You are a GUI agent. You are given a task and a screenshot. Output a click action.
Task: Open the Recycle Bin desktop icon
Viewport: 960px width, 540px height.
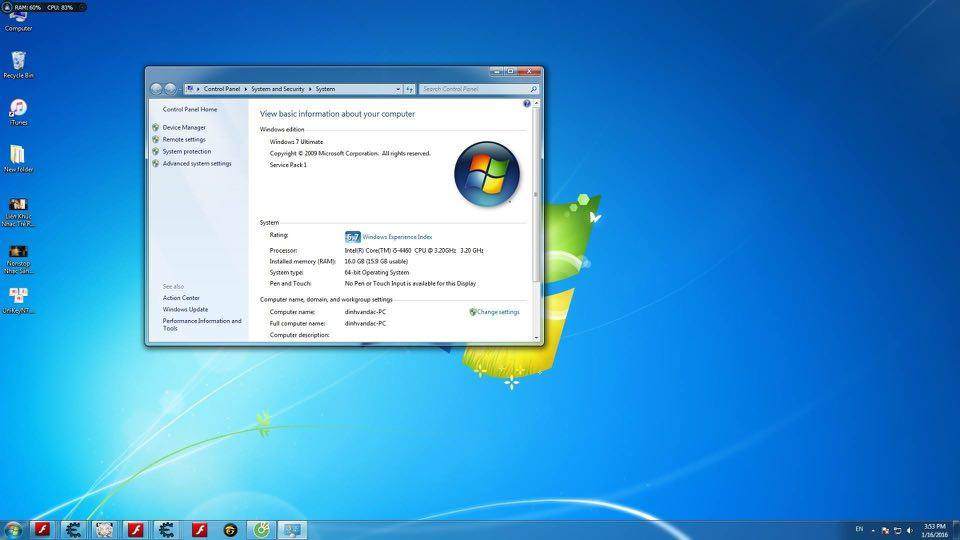[x=17, y=63]
